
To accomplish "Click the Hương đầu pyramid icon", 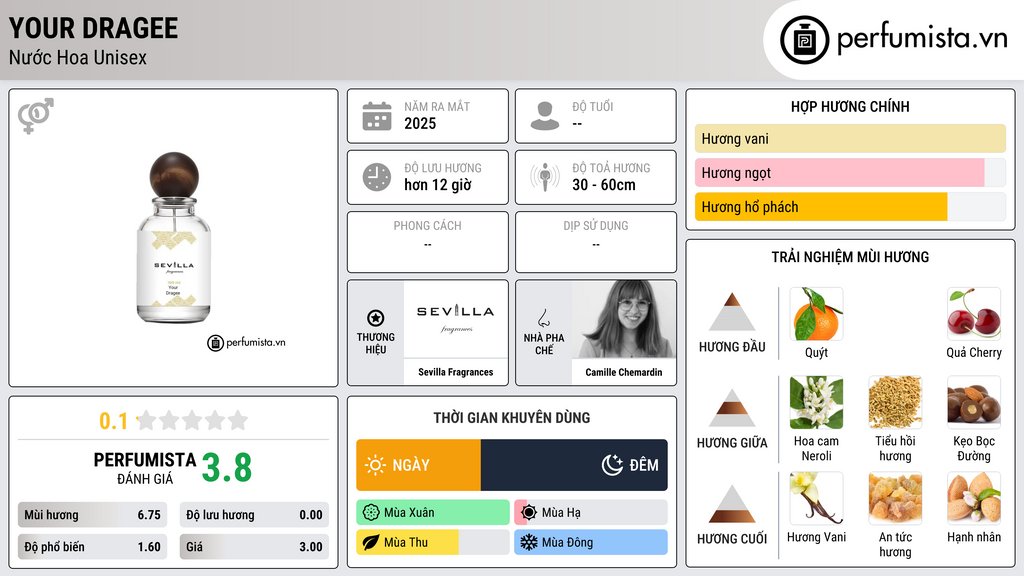I will [x=732, y=312].
